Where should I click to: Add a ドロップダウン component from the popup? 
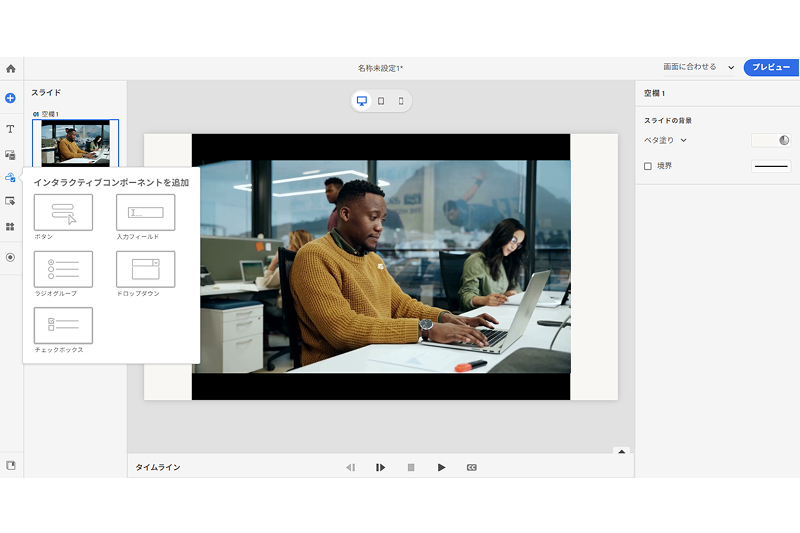coord(145,269)
